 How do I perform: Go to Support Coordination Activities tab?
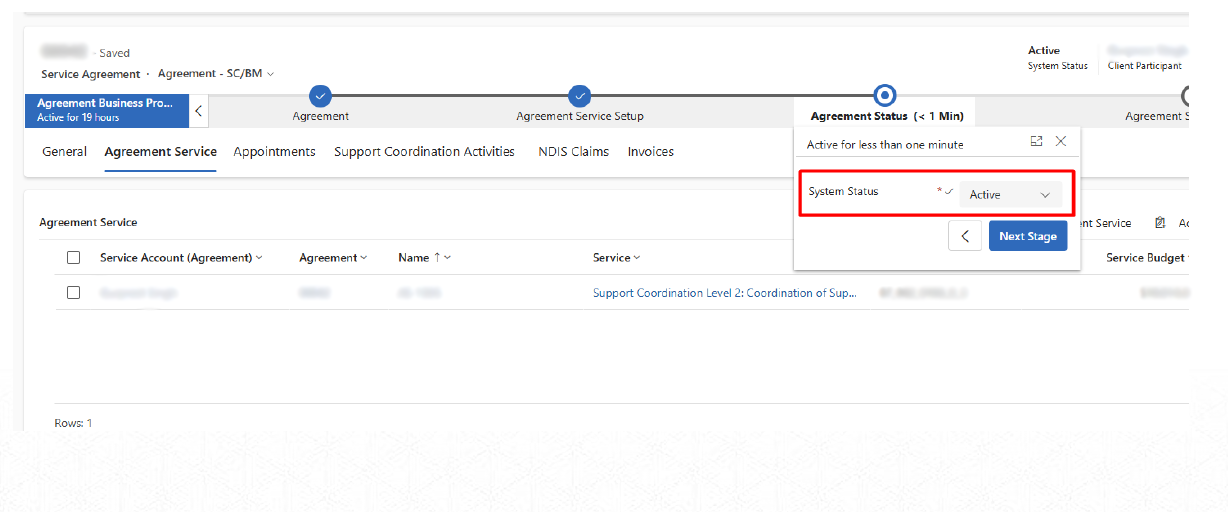(x=424, y=152)
